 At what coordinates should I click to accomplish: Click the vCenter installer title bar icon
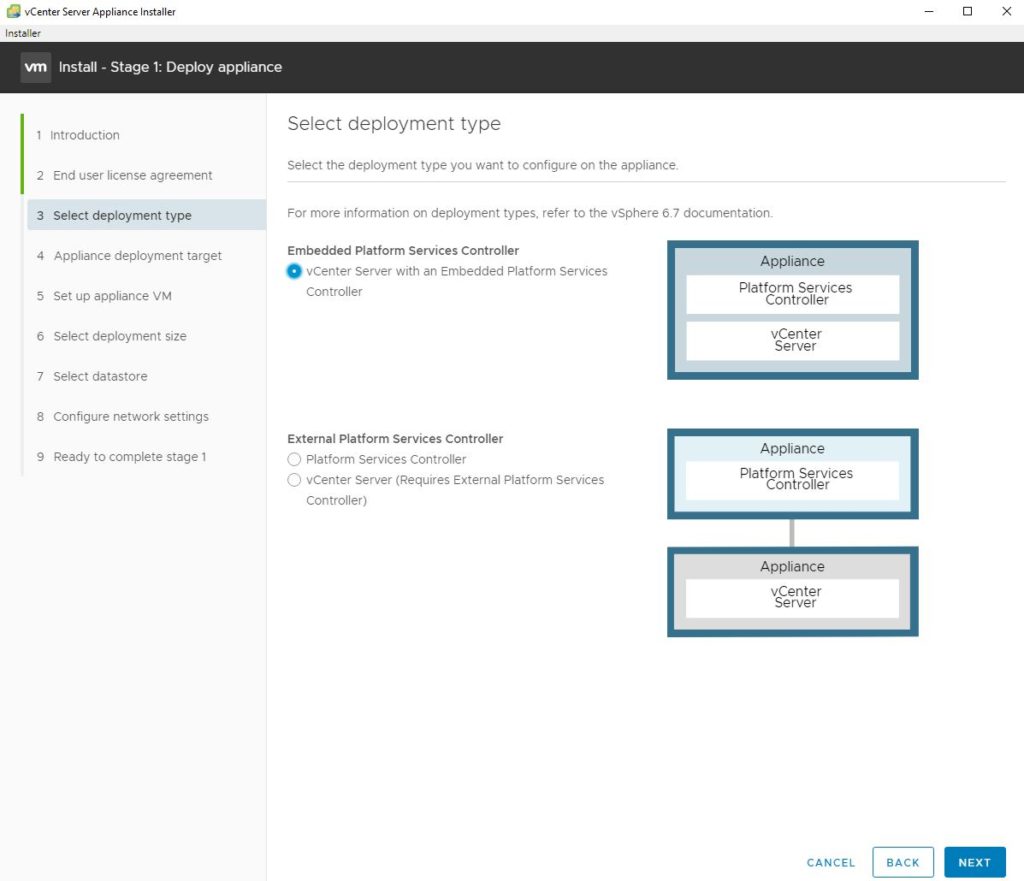pos(13,11)
